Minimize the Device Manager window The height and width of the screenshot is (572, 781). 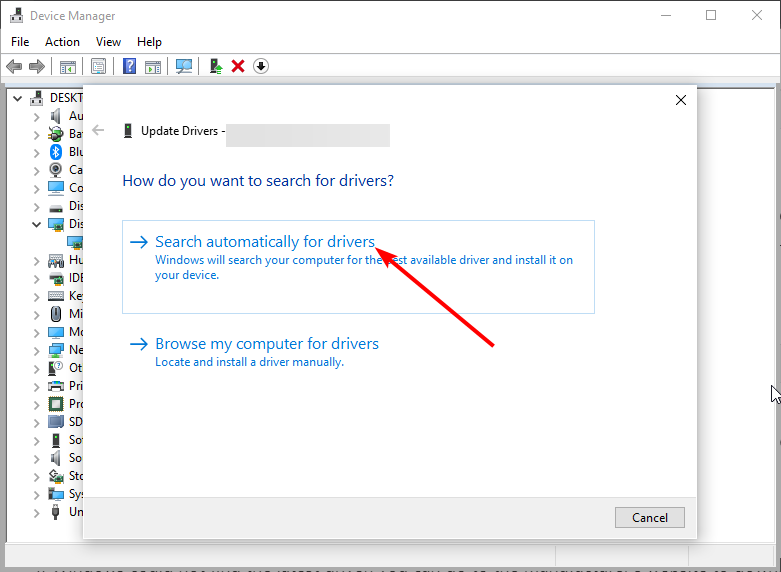pyautogui.click(x=665, y=15)
